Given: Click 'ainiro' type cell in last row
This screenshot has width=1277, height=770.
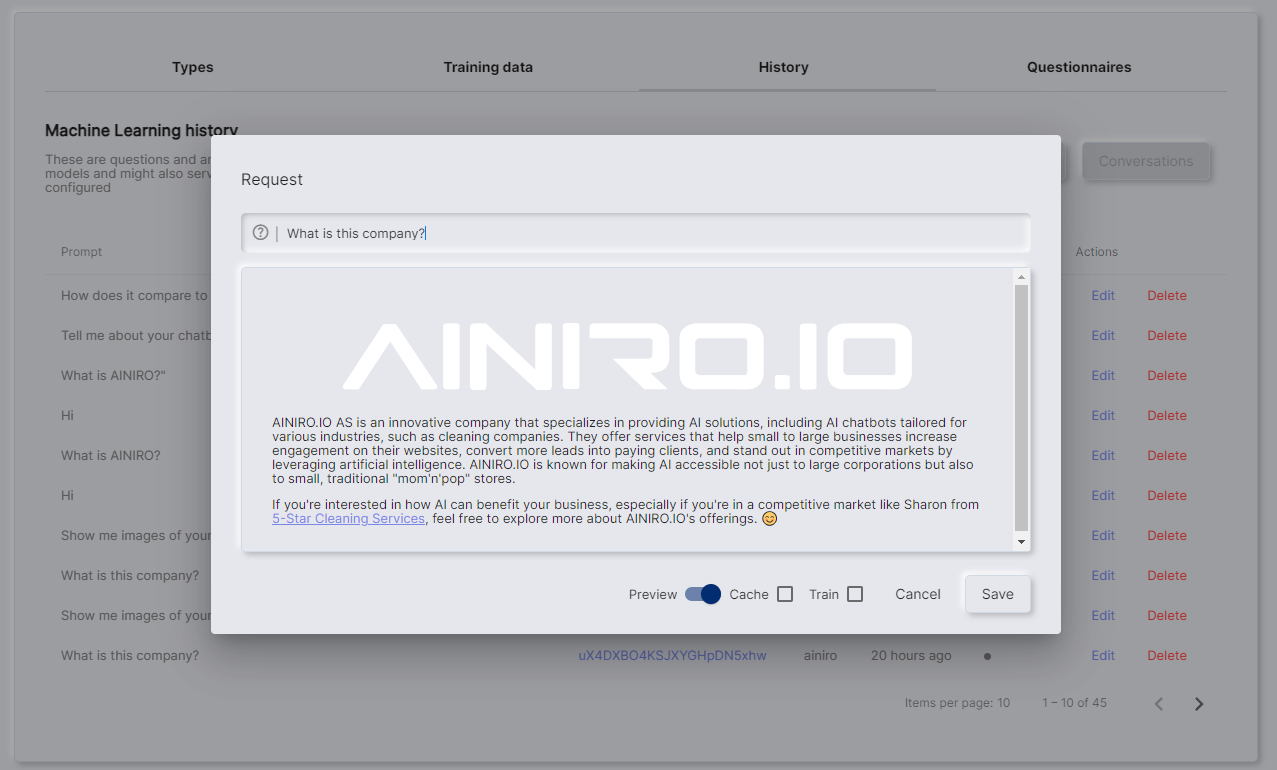Looking at the screenshot, I should [x=820, y=656].
